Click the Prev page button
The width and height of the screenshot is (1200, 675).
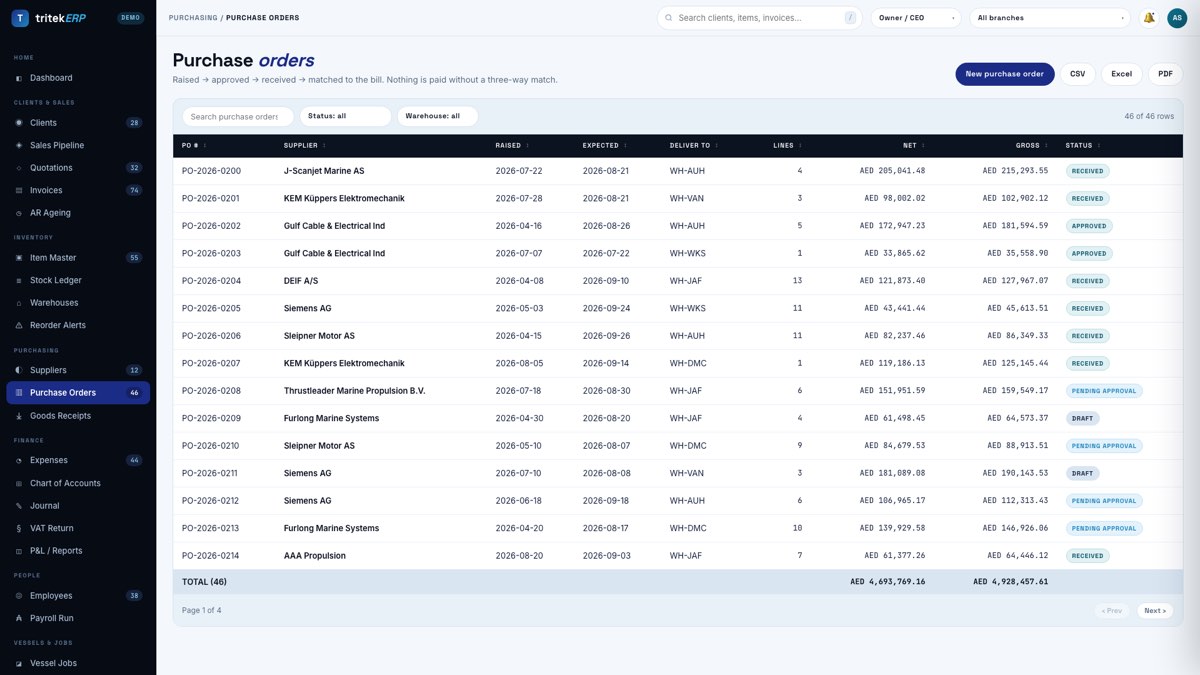(x=1112, y=610)
